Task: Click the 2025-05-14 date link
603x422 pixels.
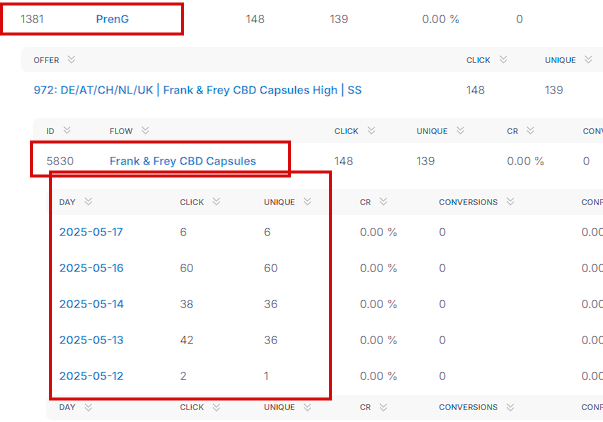Action: [x=91, y=304]
